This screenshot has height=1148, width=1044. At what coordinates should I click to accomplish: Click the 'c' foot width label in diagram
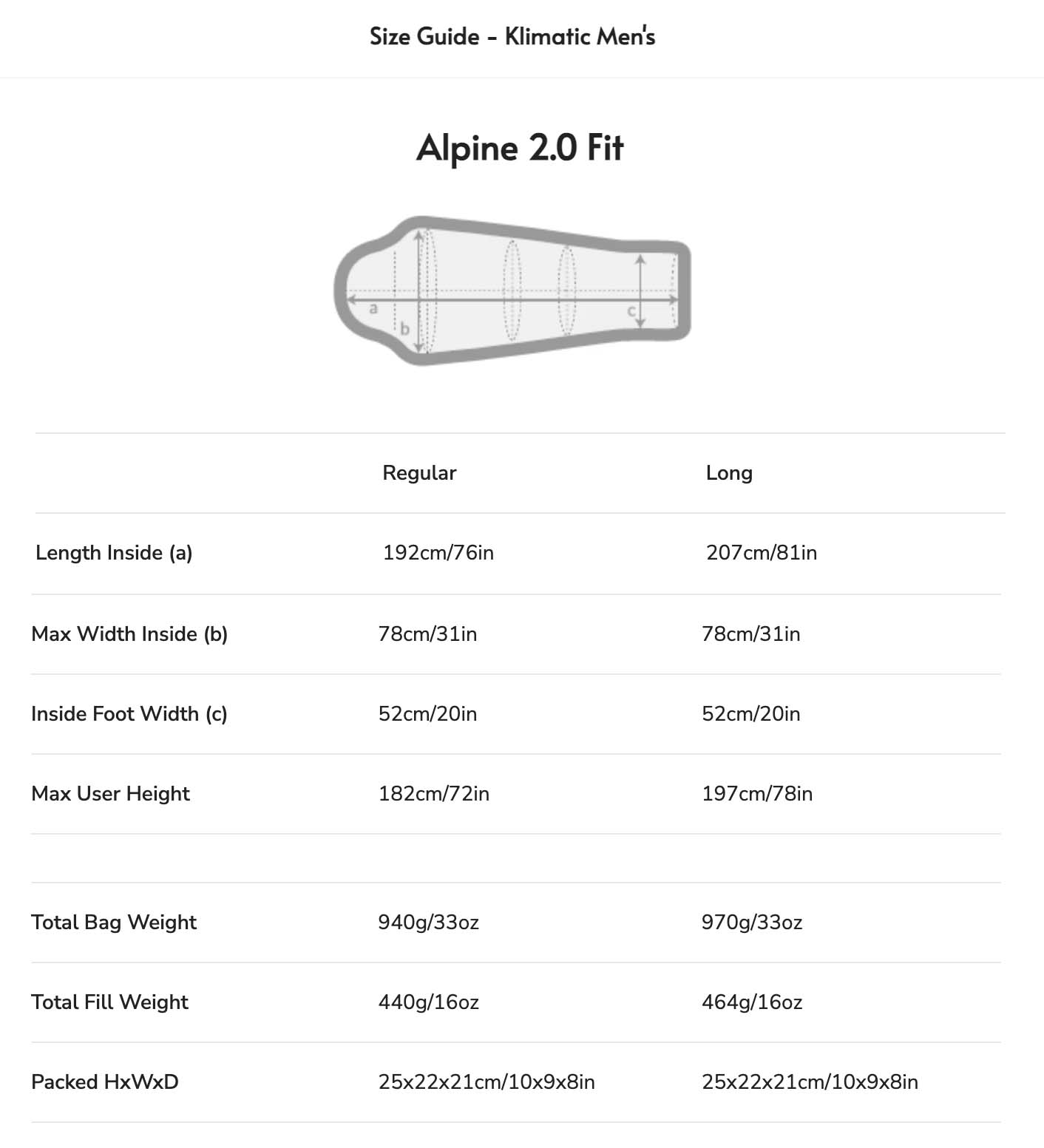(x=631, y=311)
